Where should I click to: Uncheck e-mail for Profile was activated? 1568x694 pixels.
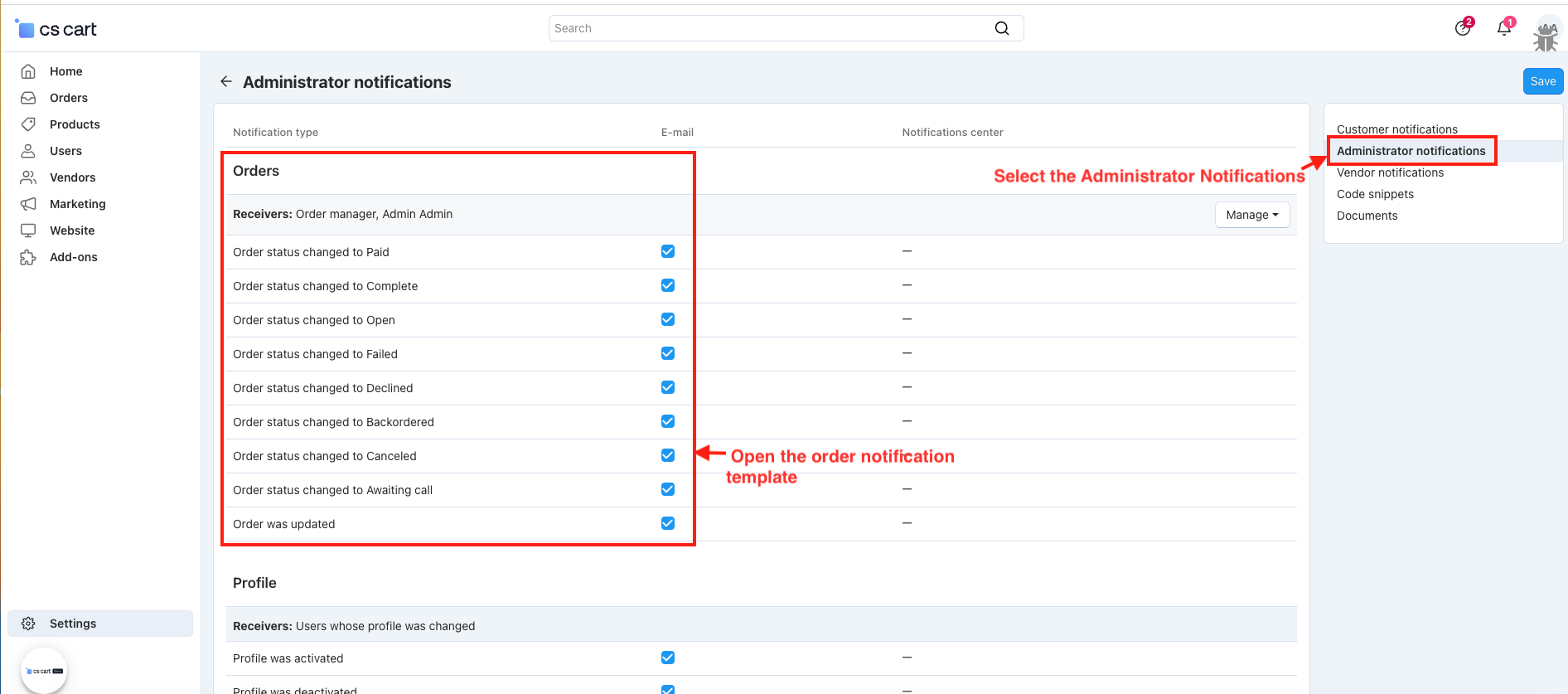[x=668, y=658]
